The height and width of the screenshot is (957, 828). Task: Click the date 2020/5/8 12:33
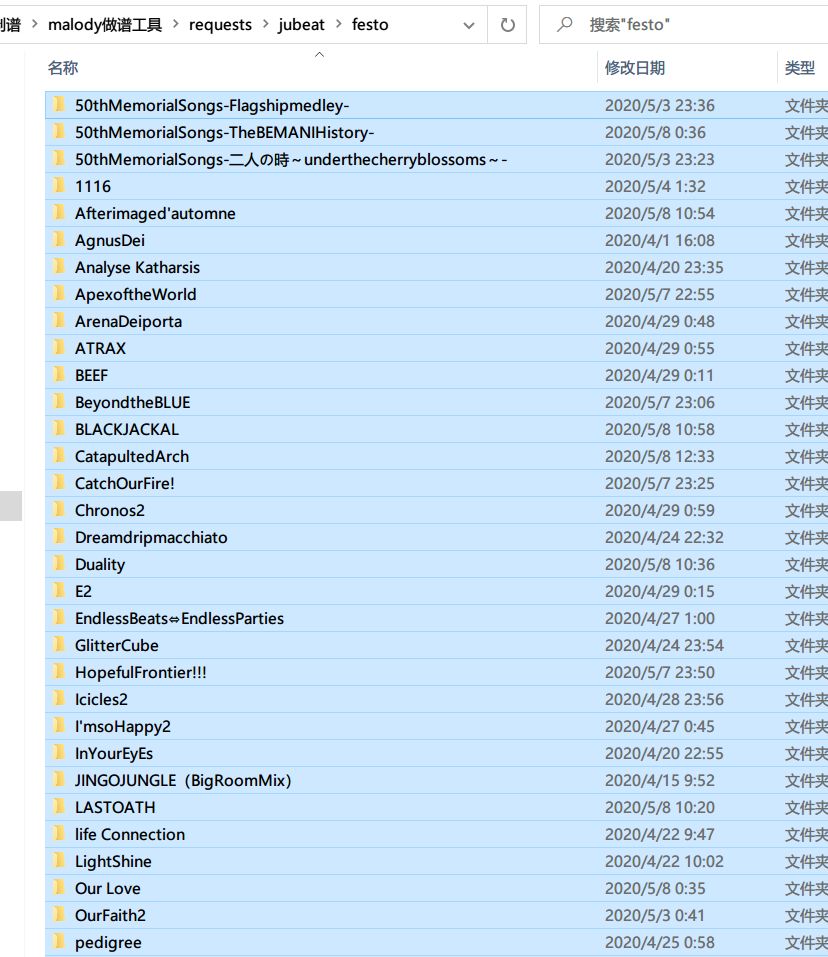point(660,457)
